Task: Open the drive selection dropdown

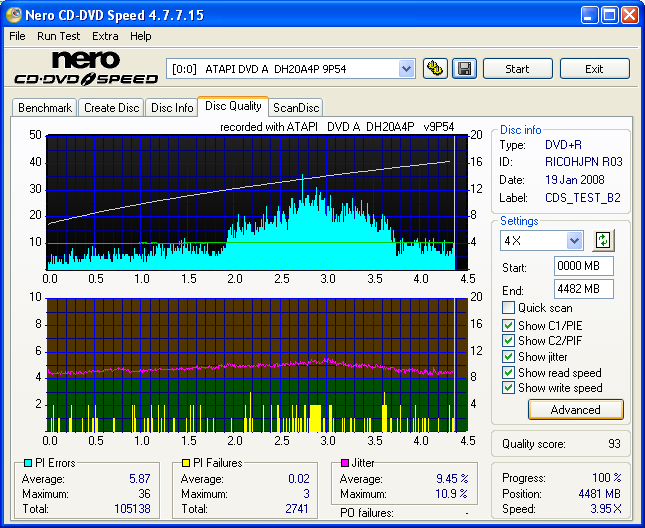Action: [x=406, y=69]
